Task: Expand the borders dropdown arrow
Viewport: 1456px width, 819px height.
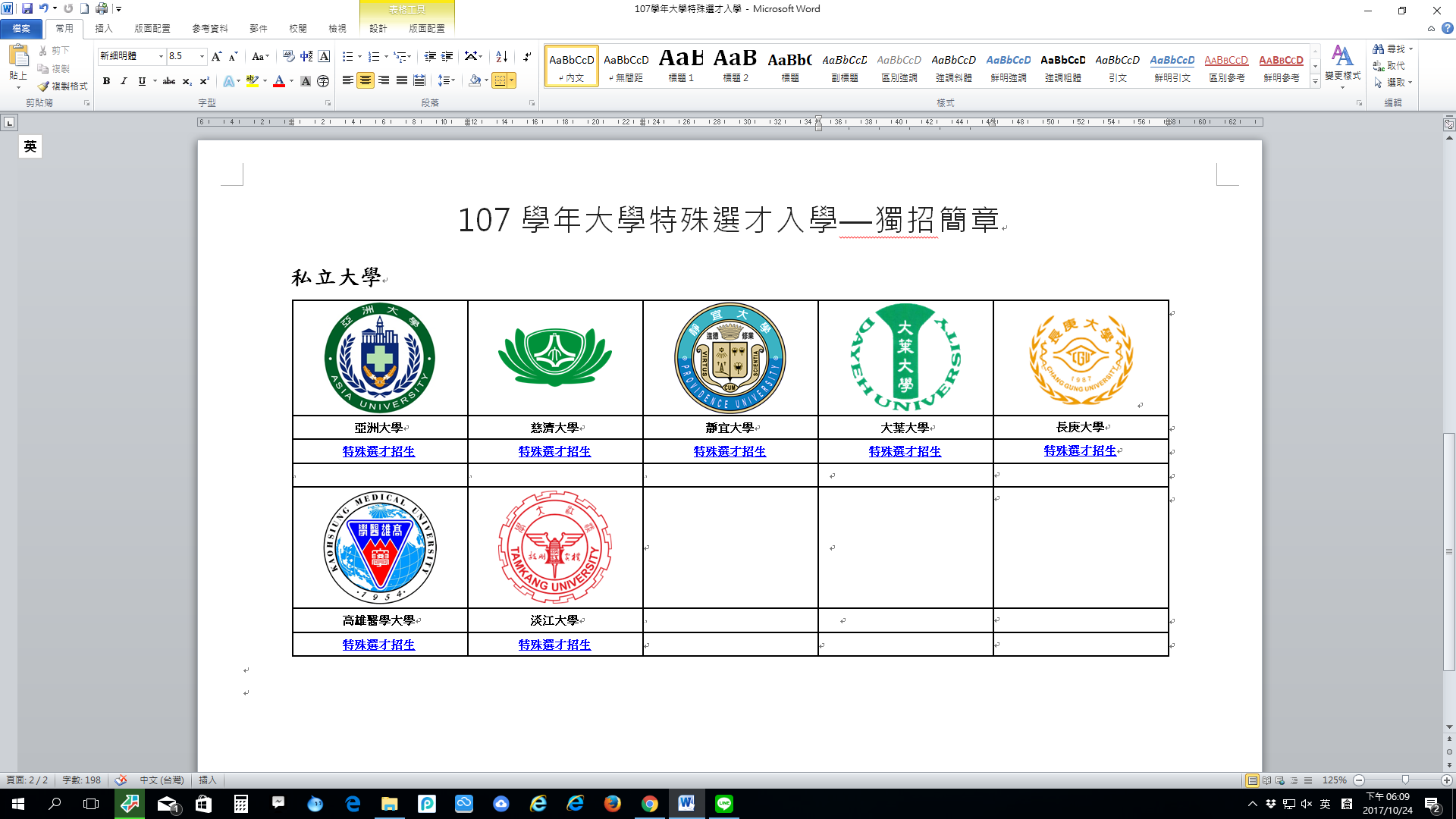Action: click(512, 80)
